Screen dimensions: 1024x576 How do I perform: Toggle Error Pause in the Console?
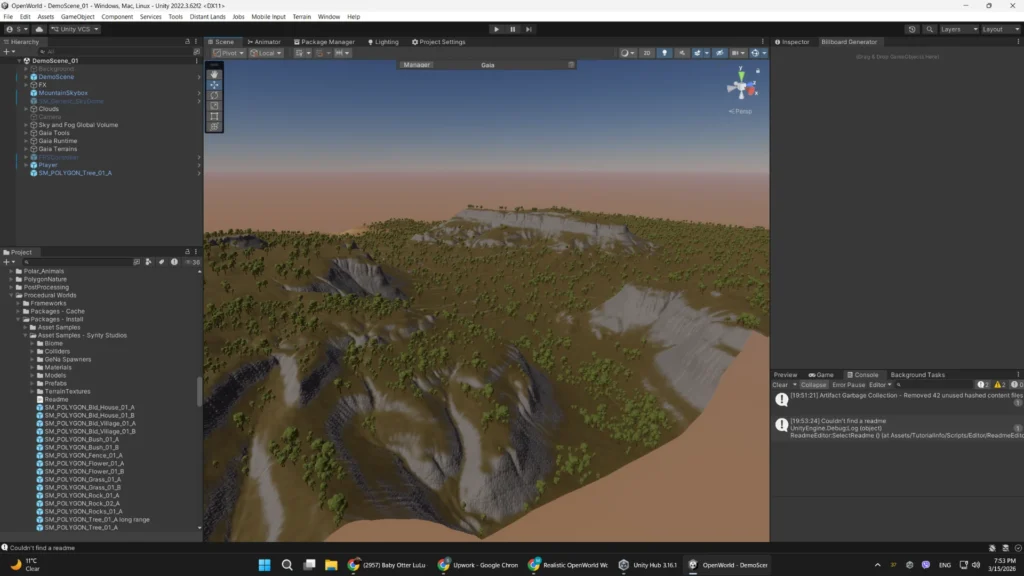pyautogui.click(x=848, y=385)
